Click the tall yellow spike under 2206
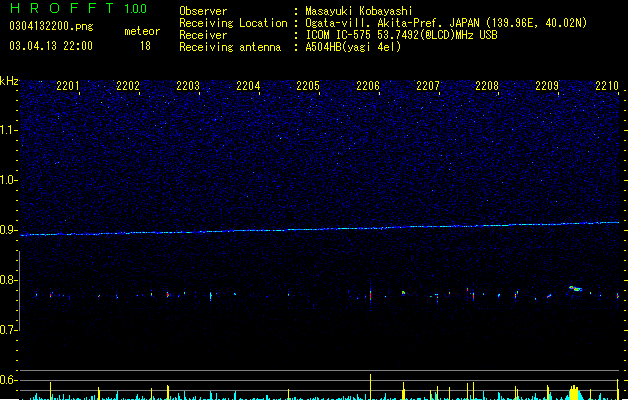 point(370,387)
